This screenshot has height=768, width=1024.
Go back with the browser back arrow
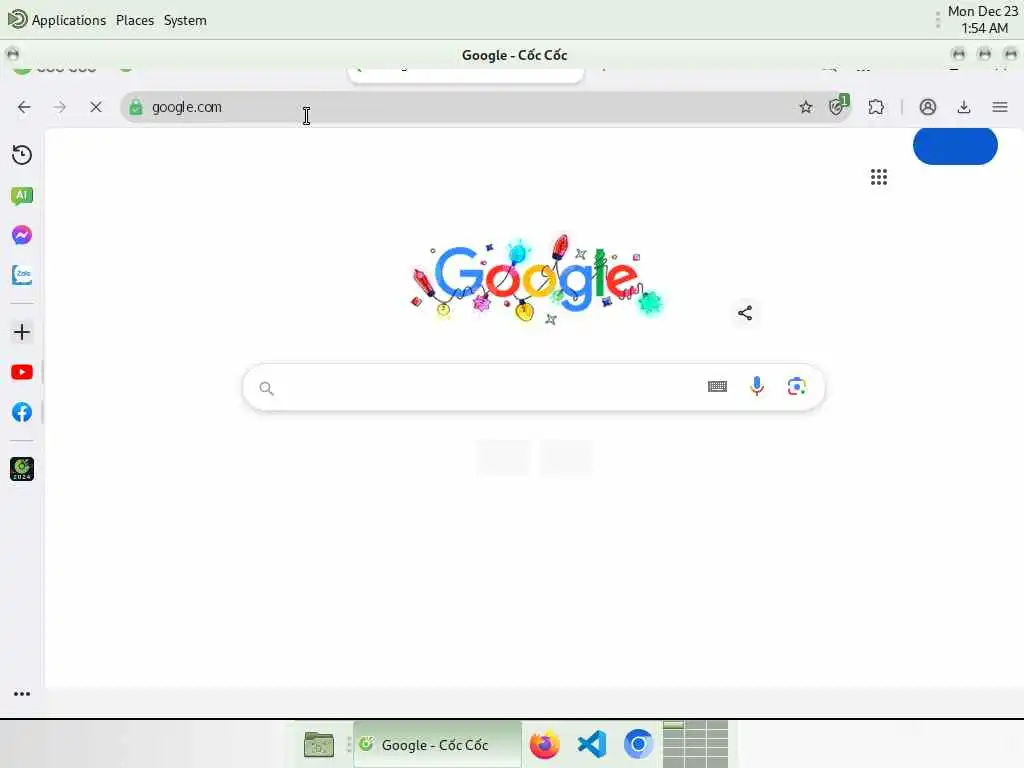tap(24, 107)
